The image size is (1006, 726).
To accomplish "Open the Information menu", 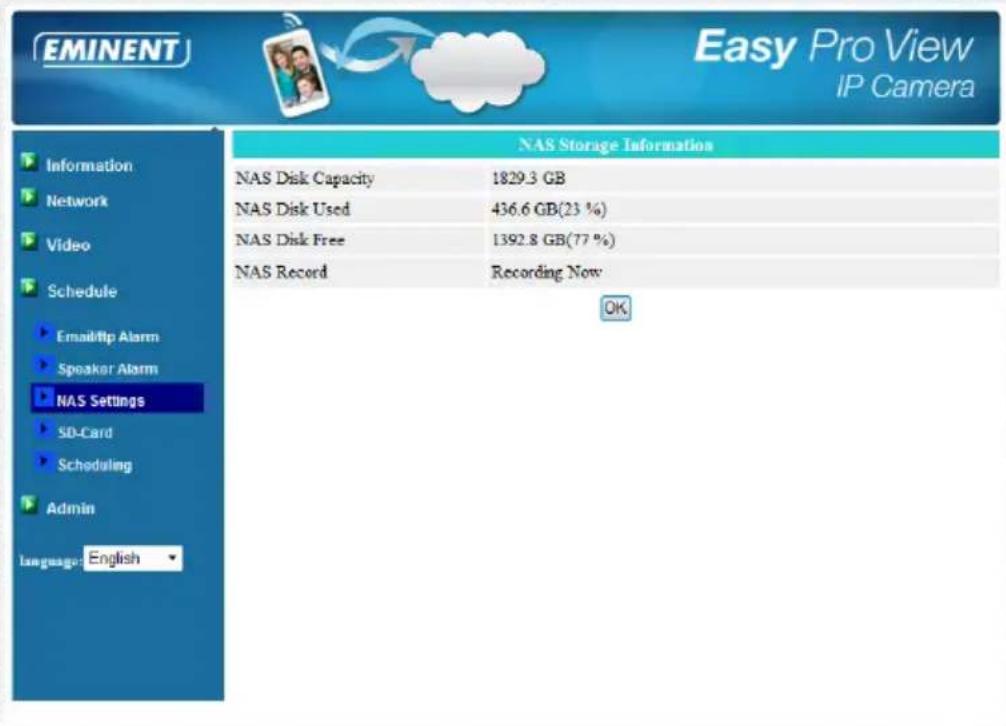I will click(x=89, y=165).
